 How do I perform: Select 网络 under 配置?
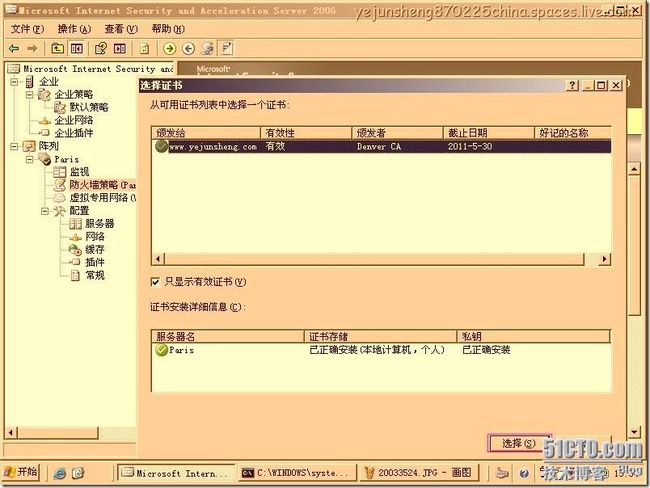[95, 237]
